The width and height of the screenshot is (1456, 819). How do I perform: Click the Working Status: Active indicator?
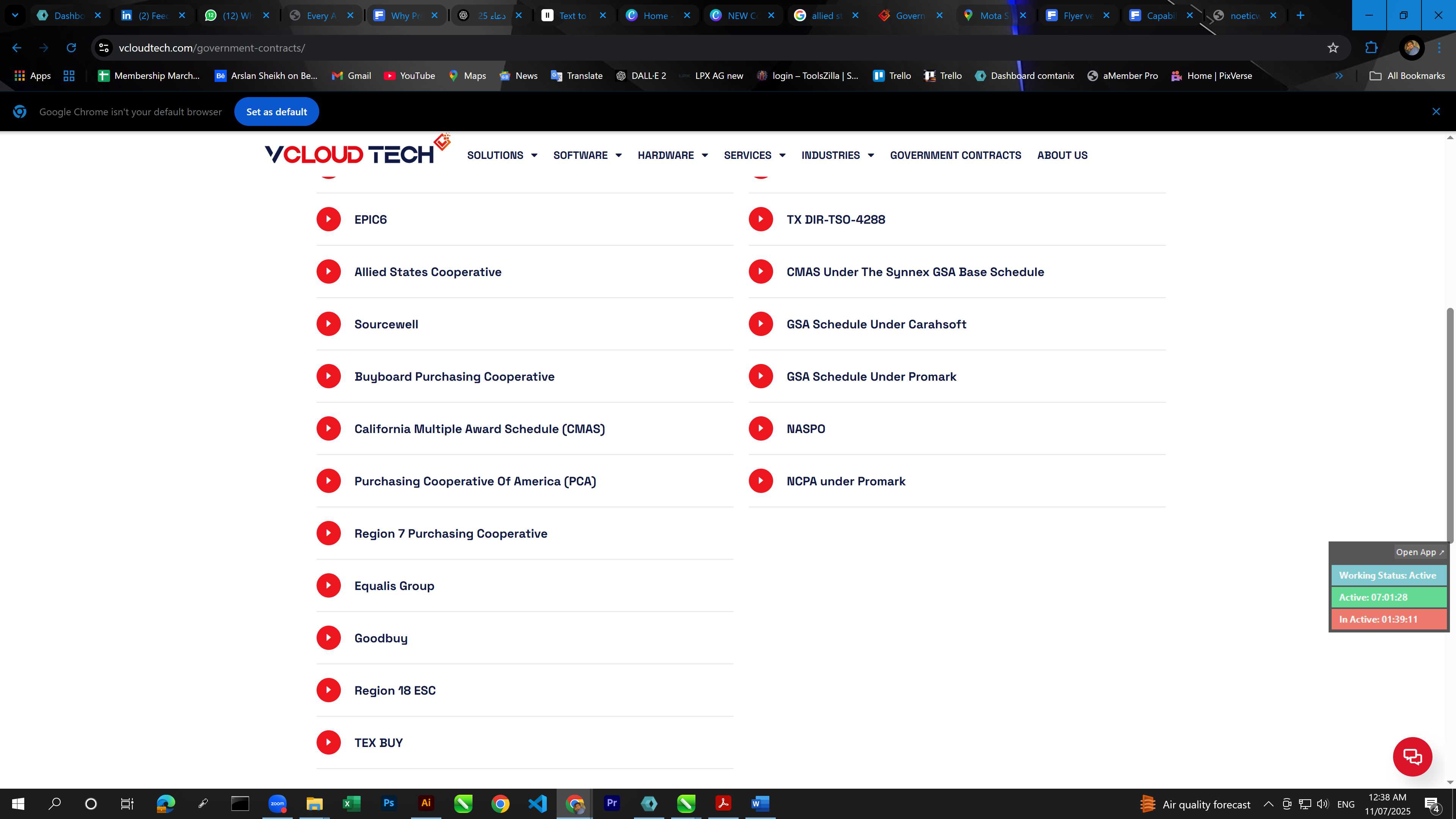(1388, 576)
